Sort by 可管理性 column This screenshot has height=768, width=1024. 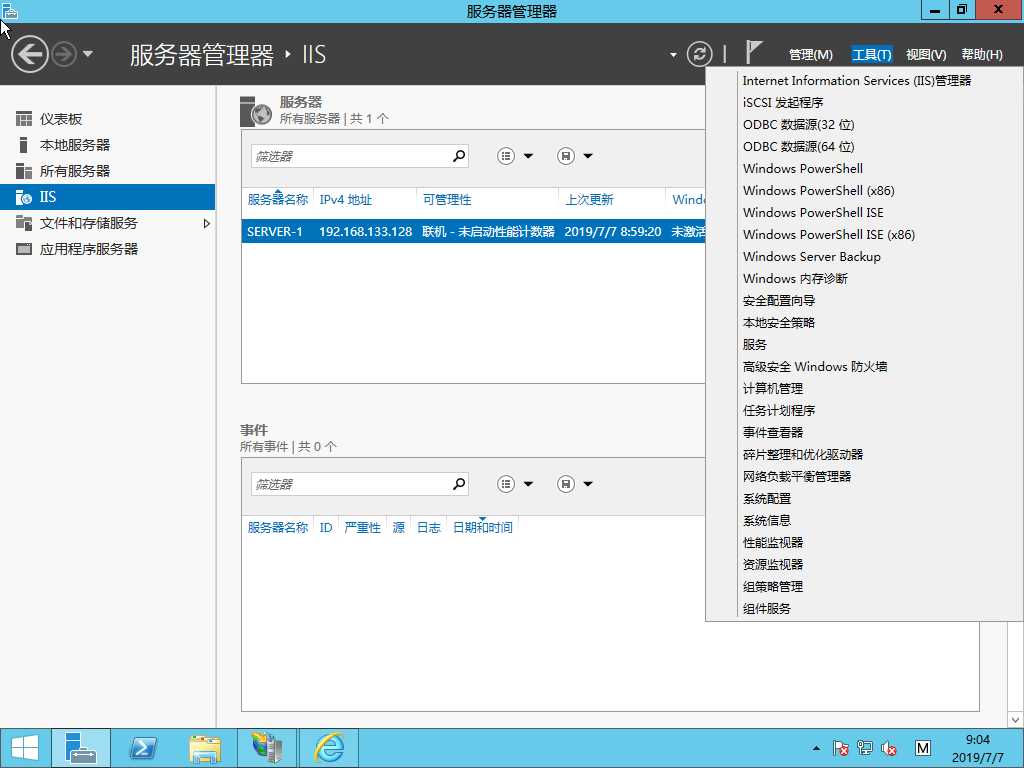point(447,200)
